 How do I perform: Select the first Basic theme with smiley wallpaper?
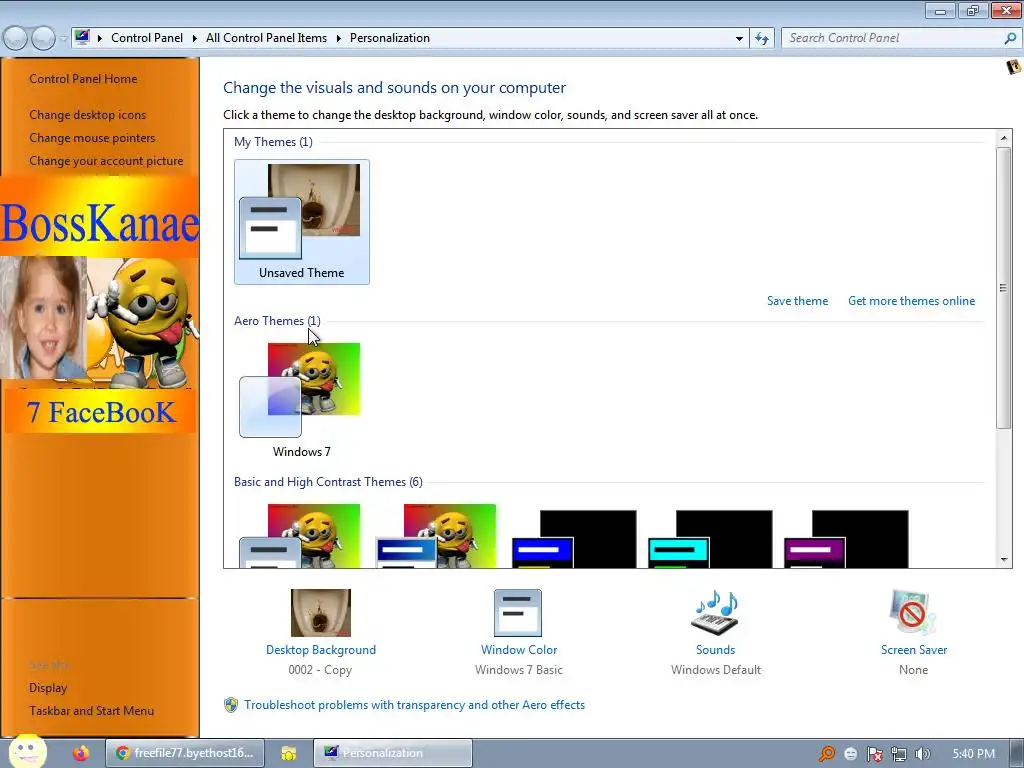[300, 536]
